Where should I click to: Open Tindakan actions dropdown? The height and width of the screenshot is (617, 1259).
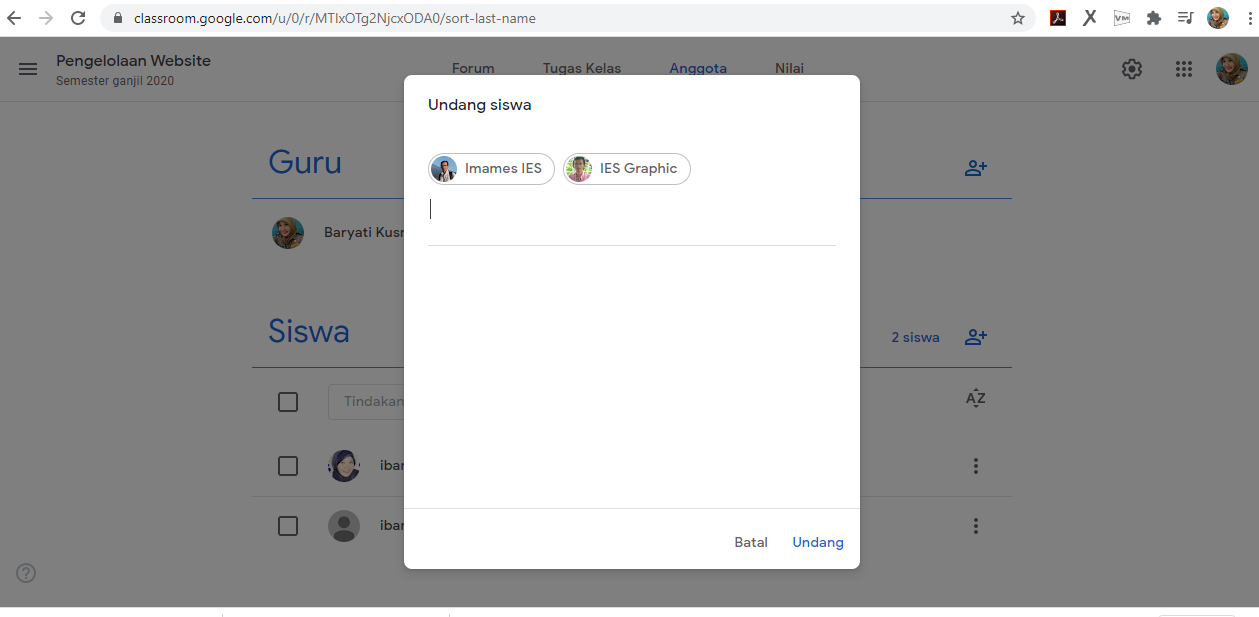[x=366, y=401]
